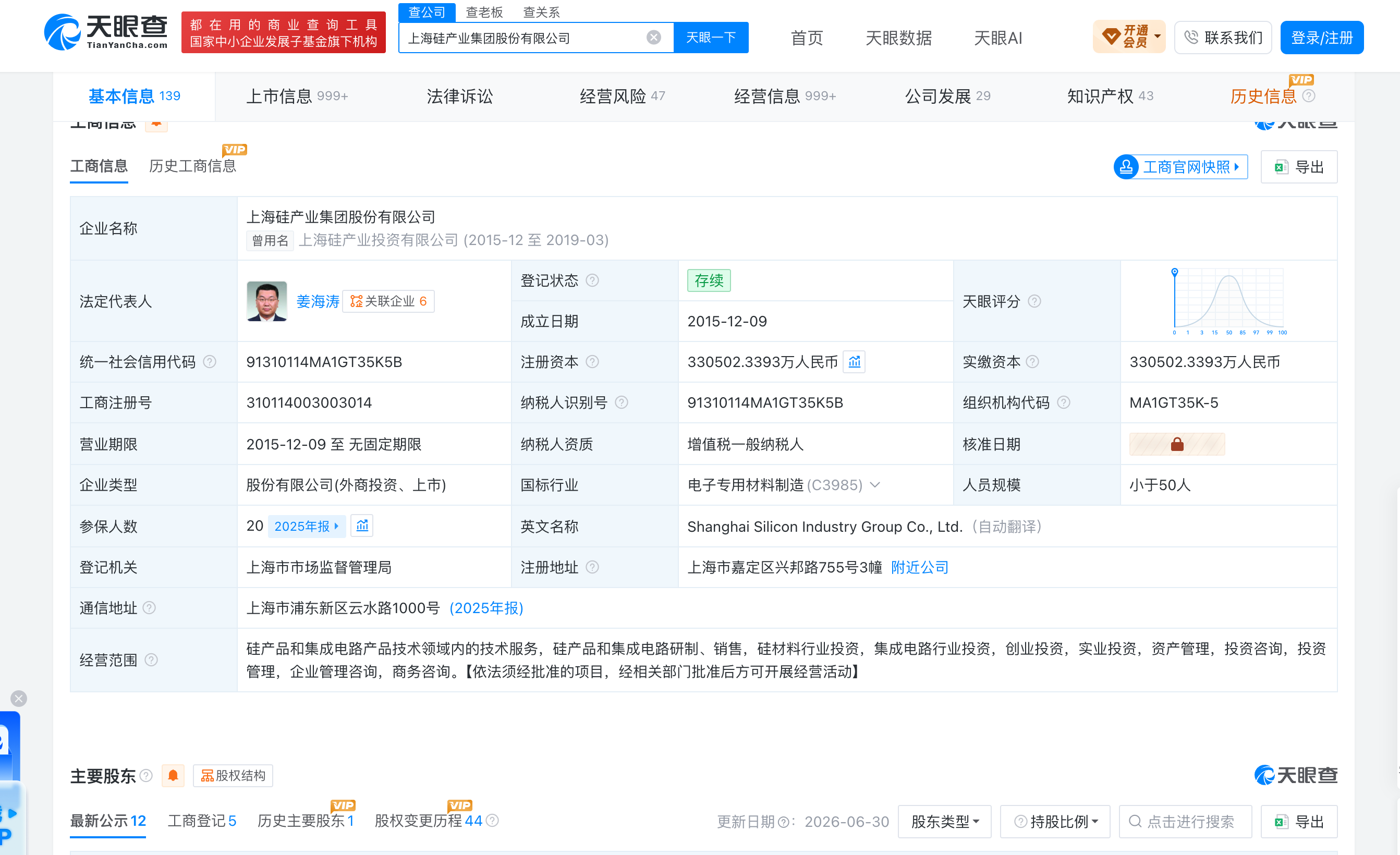1400x855 pixels.
Task: Close the floating side promotion widget
Action: (19, 698)
